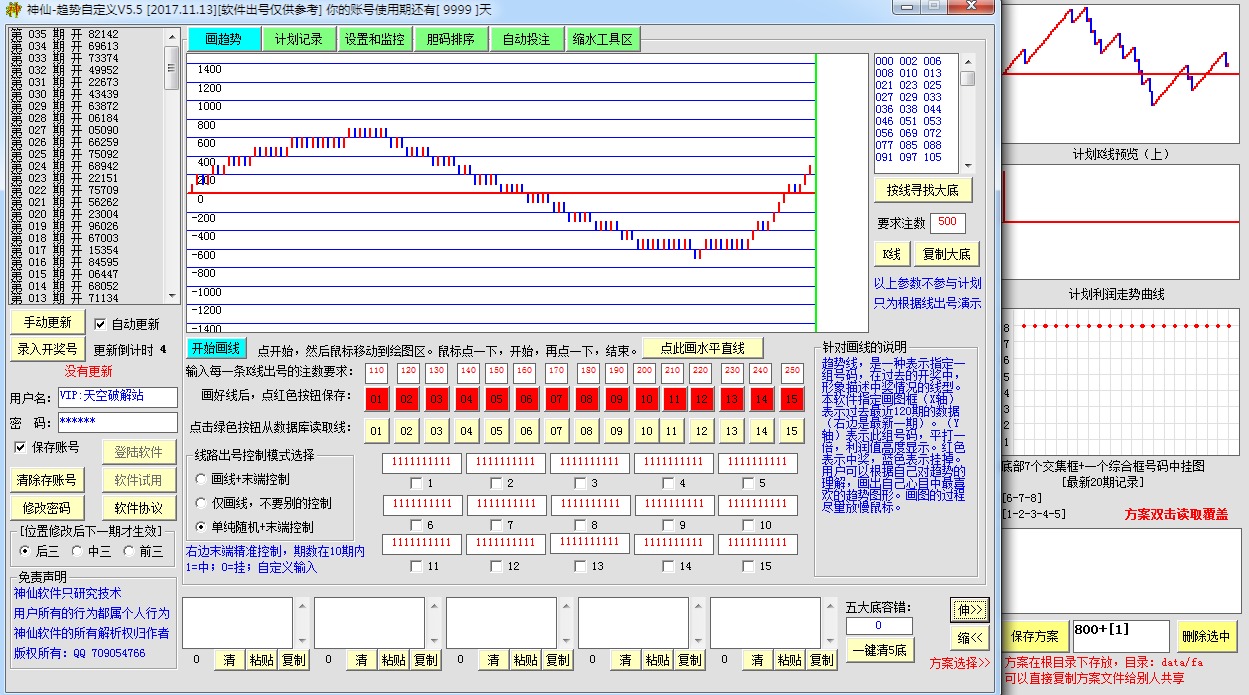Click down arrow of number list scrollbar
This screenshot has height=695, width=1249.
click(967, 166)
